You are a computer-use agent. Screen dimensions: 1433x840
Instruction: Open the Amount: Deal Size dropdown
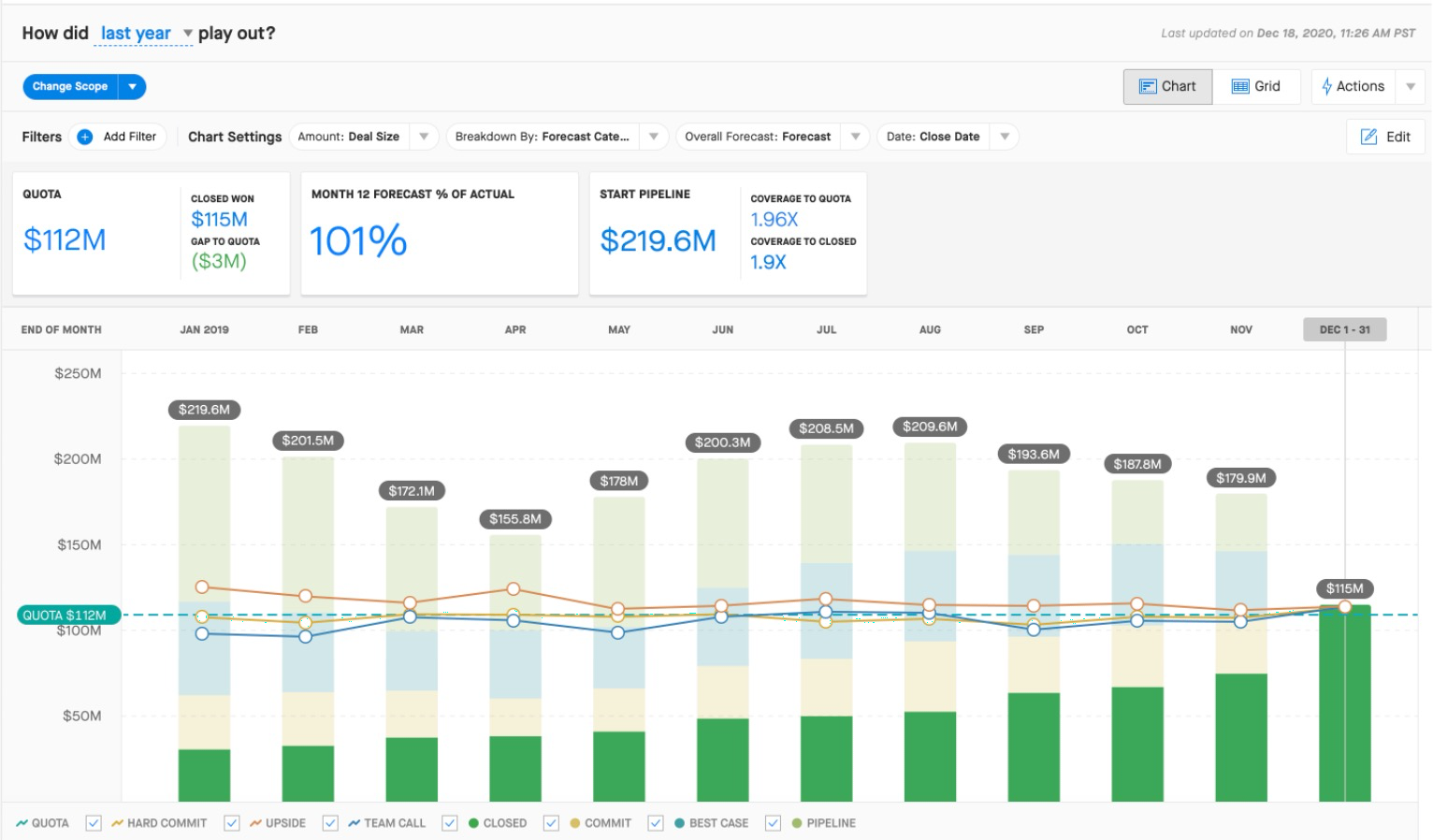pyautogui.click(x=424, y=137)
